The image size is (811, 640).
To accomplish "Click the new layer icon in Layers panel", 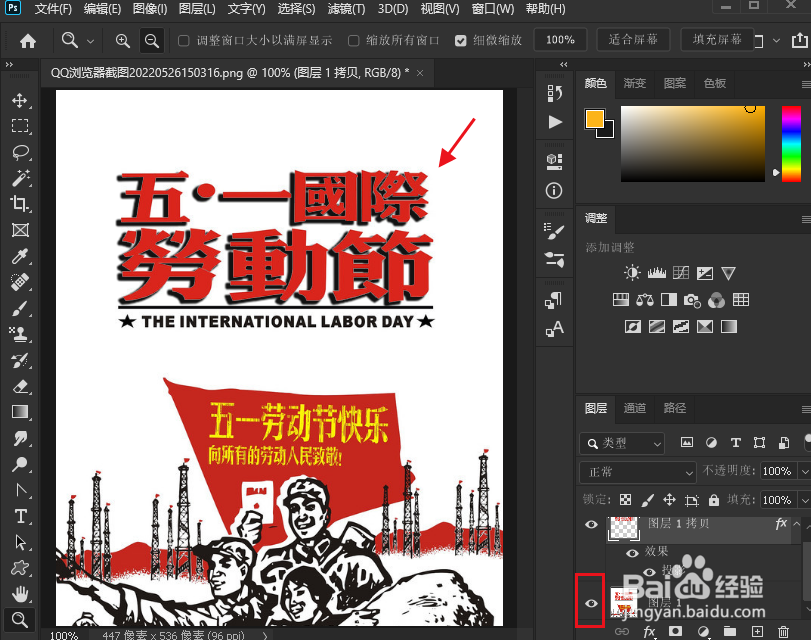I will pos(757,632).
